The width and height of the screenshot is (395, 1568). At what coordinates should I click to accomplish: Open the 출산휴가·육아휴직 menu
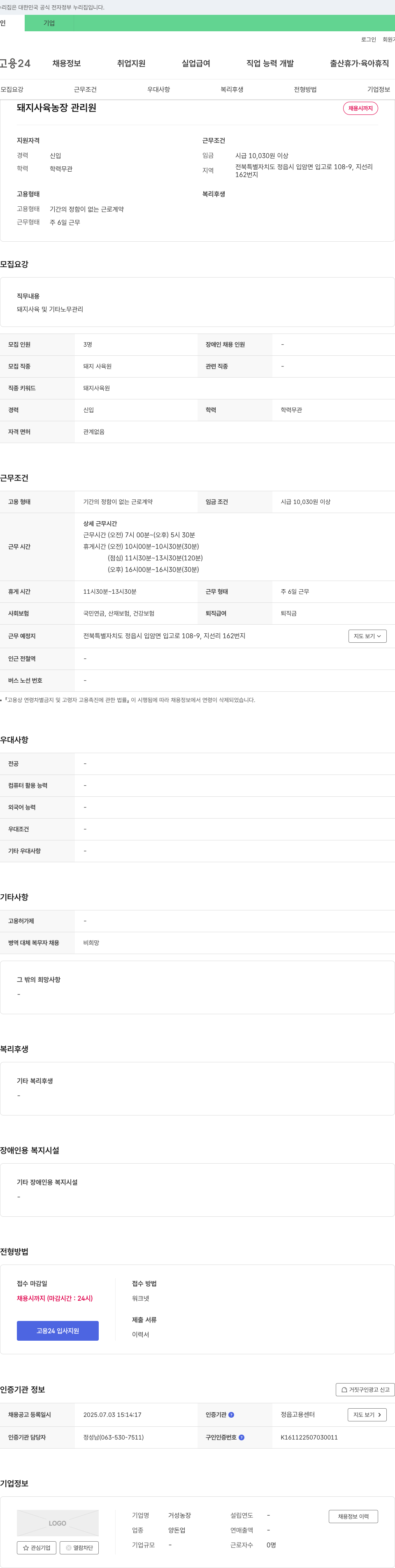click(359, 63)
